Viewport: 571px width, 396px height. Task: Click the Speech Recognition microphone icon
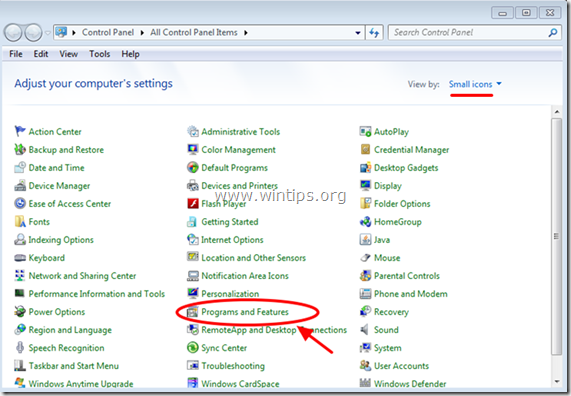(x=20, y=348)
